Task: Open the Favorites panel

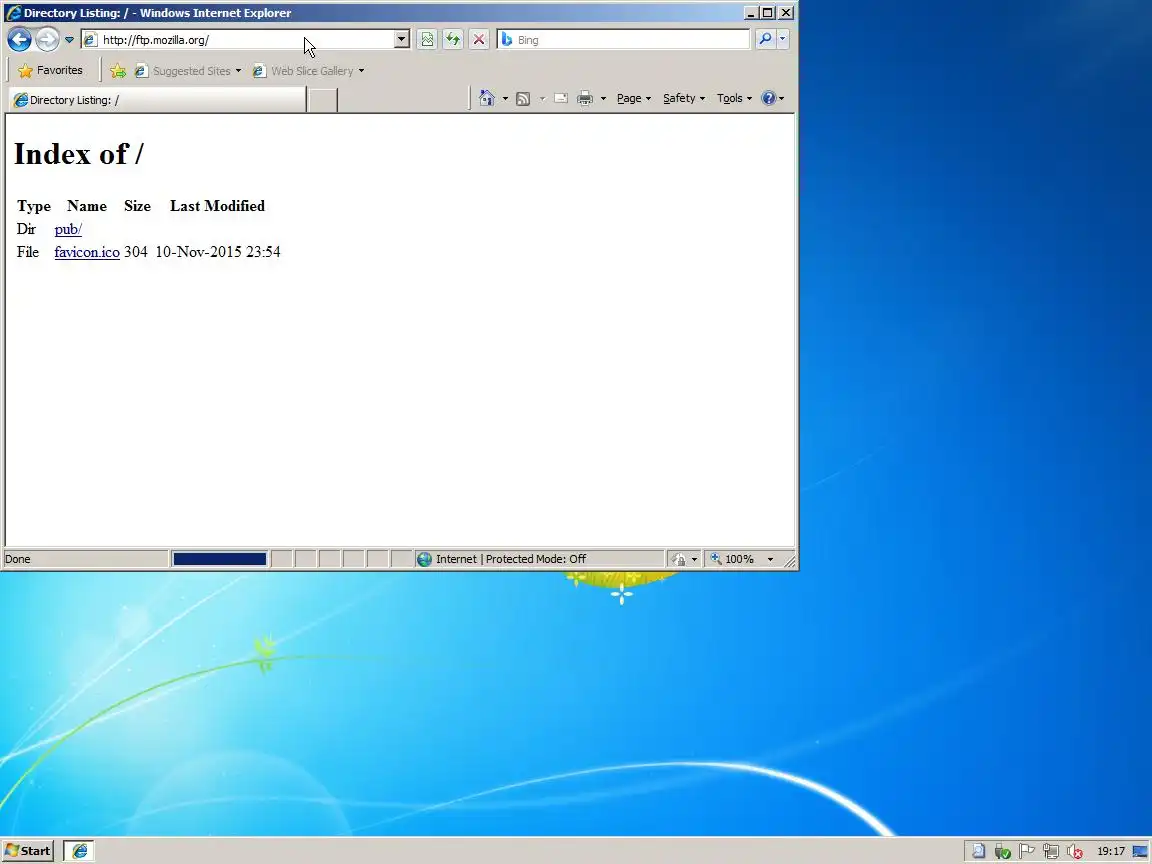Action: coord(50,71)
